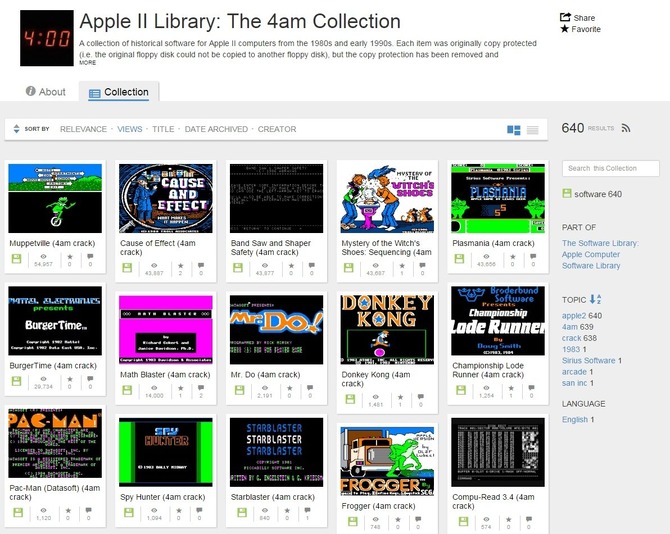Screen dimensions: 670x534
Task: Open Championship Lode Runner title link
Action: [x=488, y=370]
